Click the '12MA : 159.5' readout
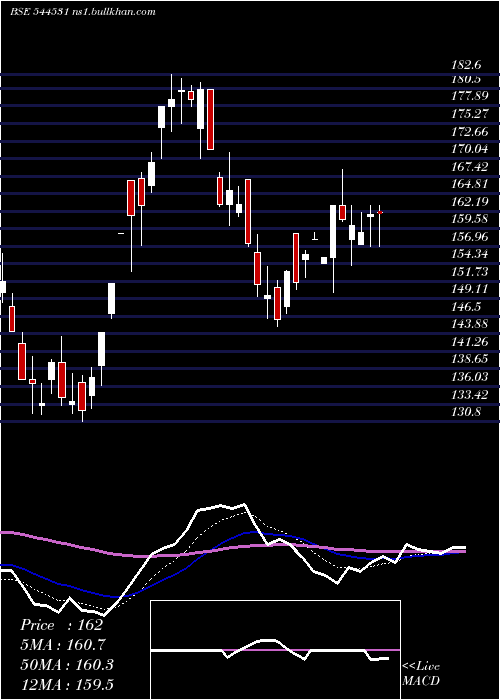The image size is (500, 700). coord(67,684)
